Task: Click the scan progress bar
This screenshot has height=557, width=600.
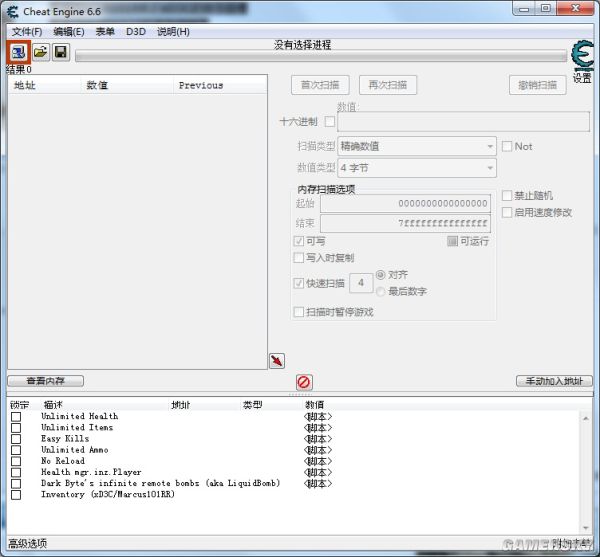Action: (321, 57)
